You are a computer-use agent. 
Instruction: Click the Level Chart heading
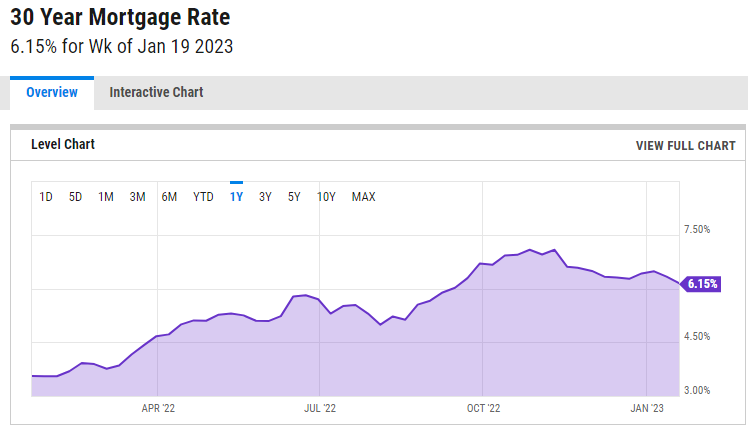tap(63, 144)
